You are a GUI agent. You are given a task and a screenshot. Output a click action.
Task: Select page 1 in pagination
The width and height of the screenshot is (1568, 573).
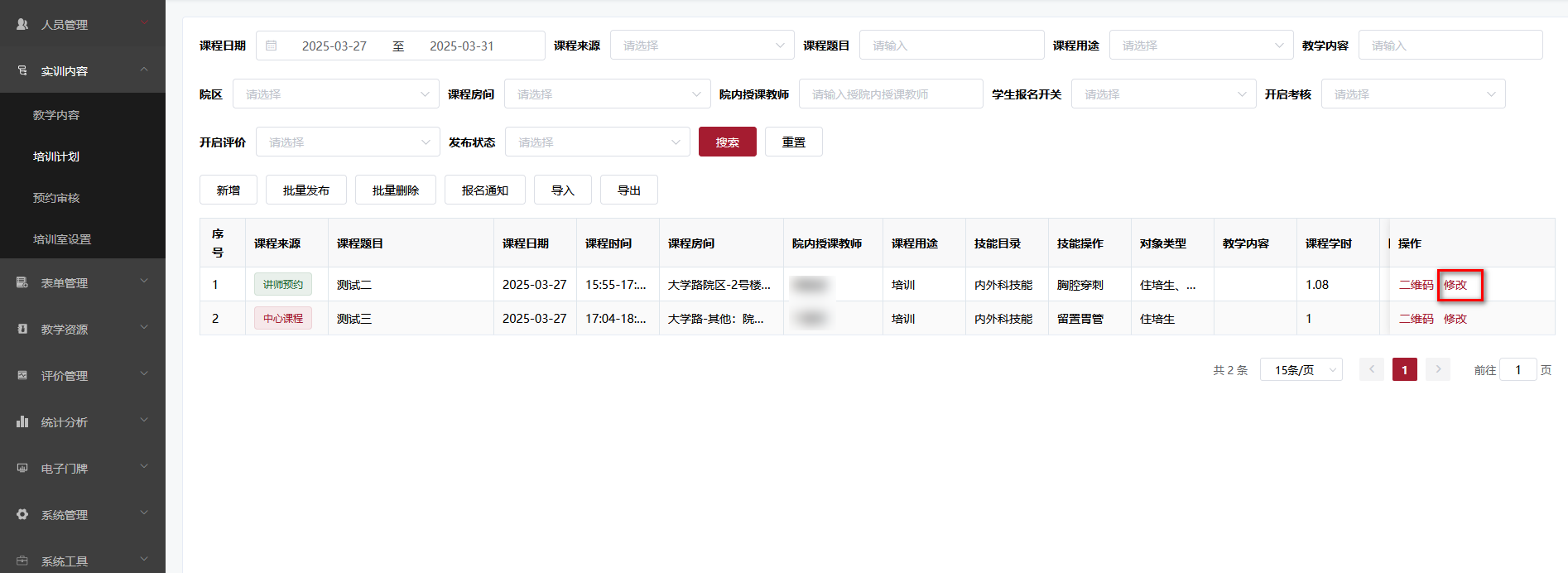(1405, 369)
